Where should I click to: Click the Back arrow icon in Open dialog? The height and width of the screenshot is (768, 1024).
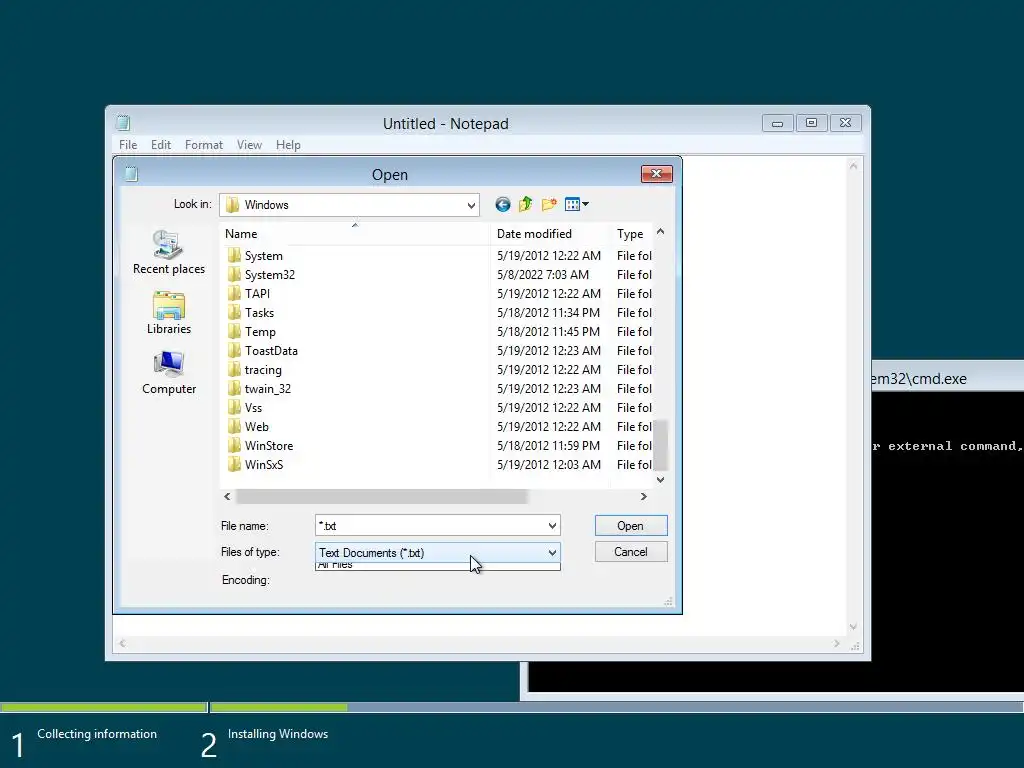[x=502, y=204]
